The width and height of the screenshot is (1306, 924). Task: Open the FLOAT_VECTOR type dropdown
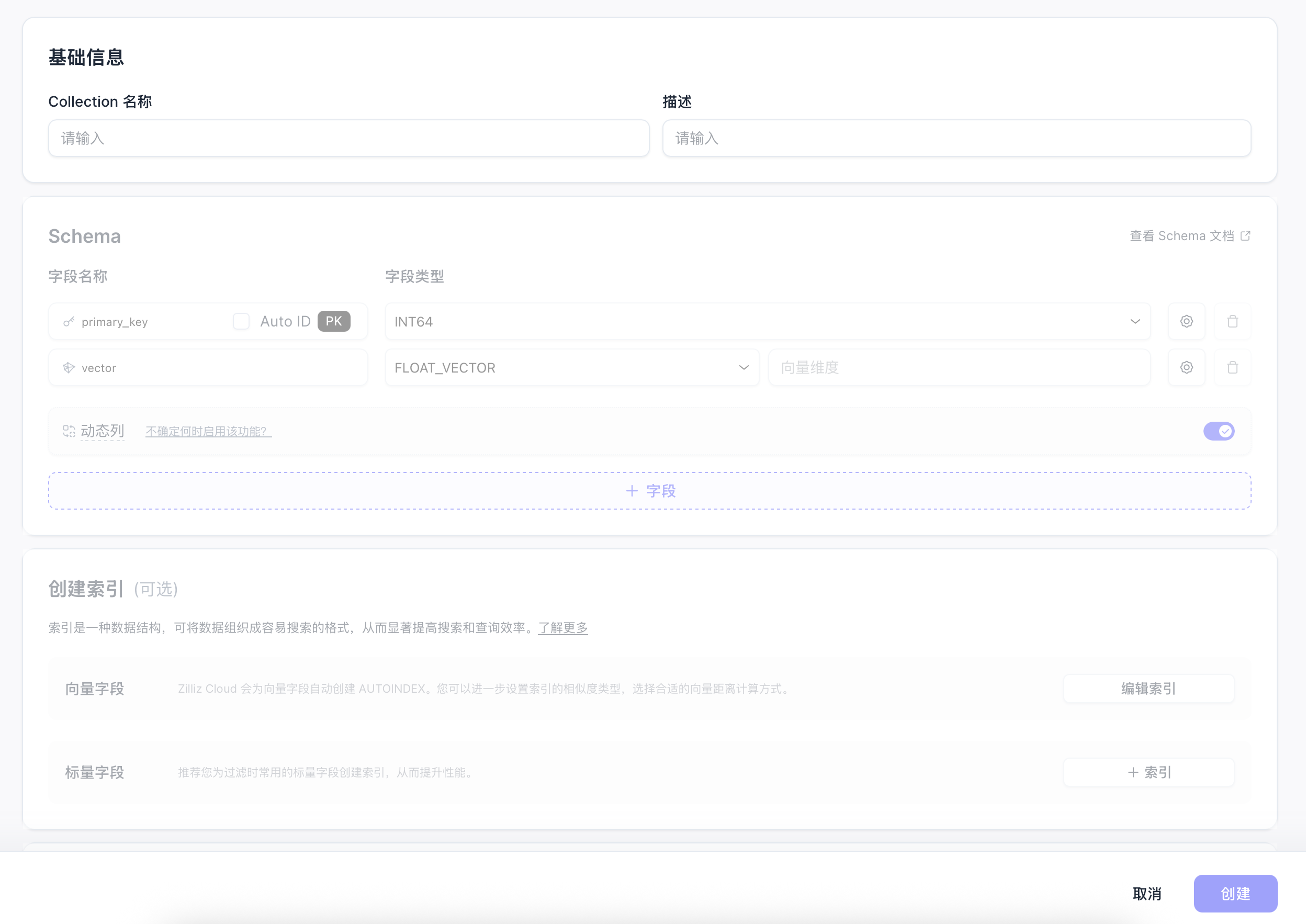572,367
